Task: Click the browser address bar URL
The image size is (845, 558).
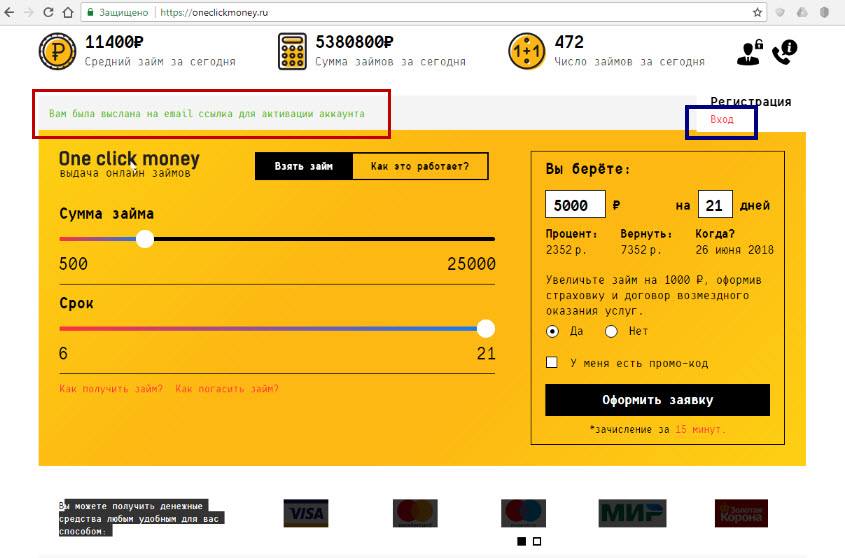Action: (214, 12)
